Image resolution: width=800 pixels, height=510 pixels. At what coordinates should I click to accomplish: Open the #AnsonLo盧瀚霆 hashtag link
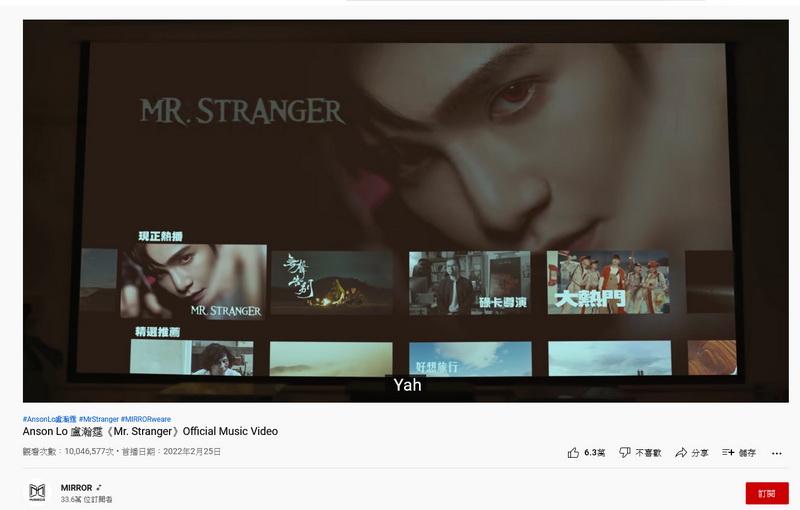click(x=49, y=419)
